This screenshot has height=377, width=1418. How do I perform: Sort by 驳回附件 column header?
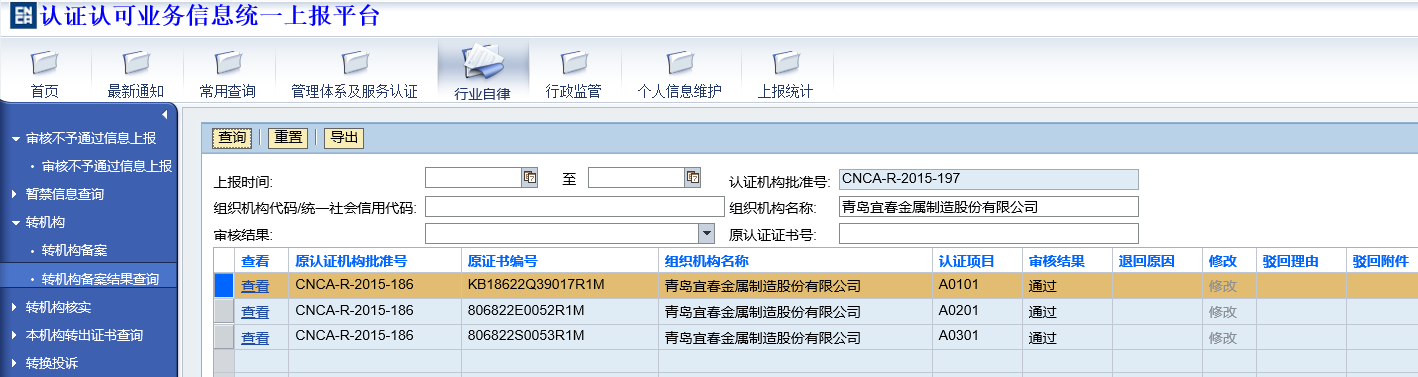coord(1380,261)
